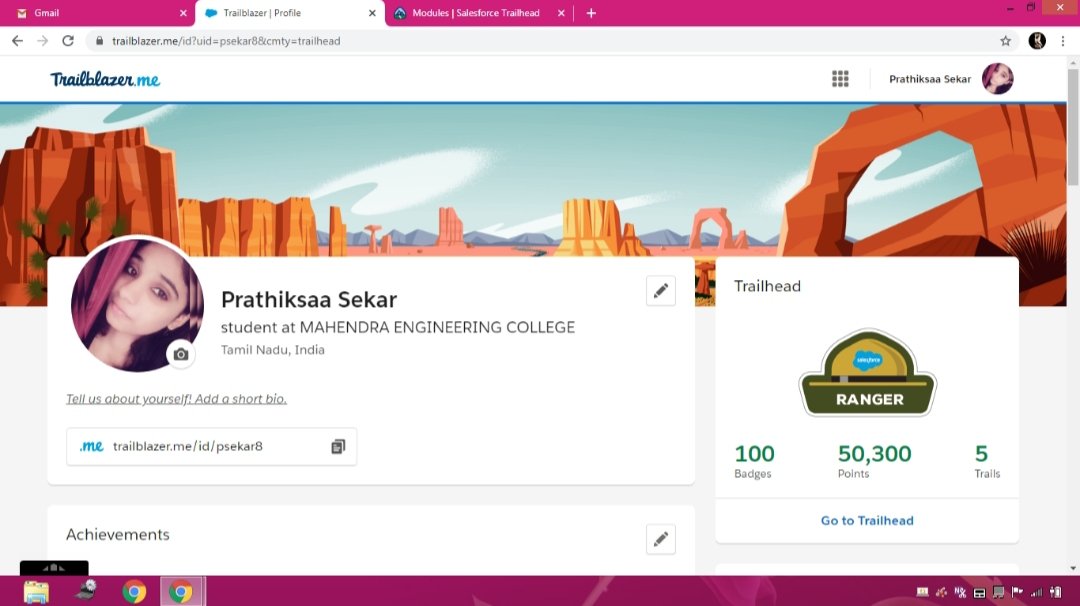Click the name Prathiksaa Sekar heading
This screenshot has width=1080, height=606.
pyautogui.click(x=309, y=300)
